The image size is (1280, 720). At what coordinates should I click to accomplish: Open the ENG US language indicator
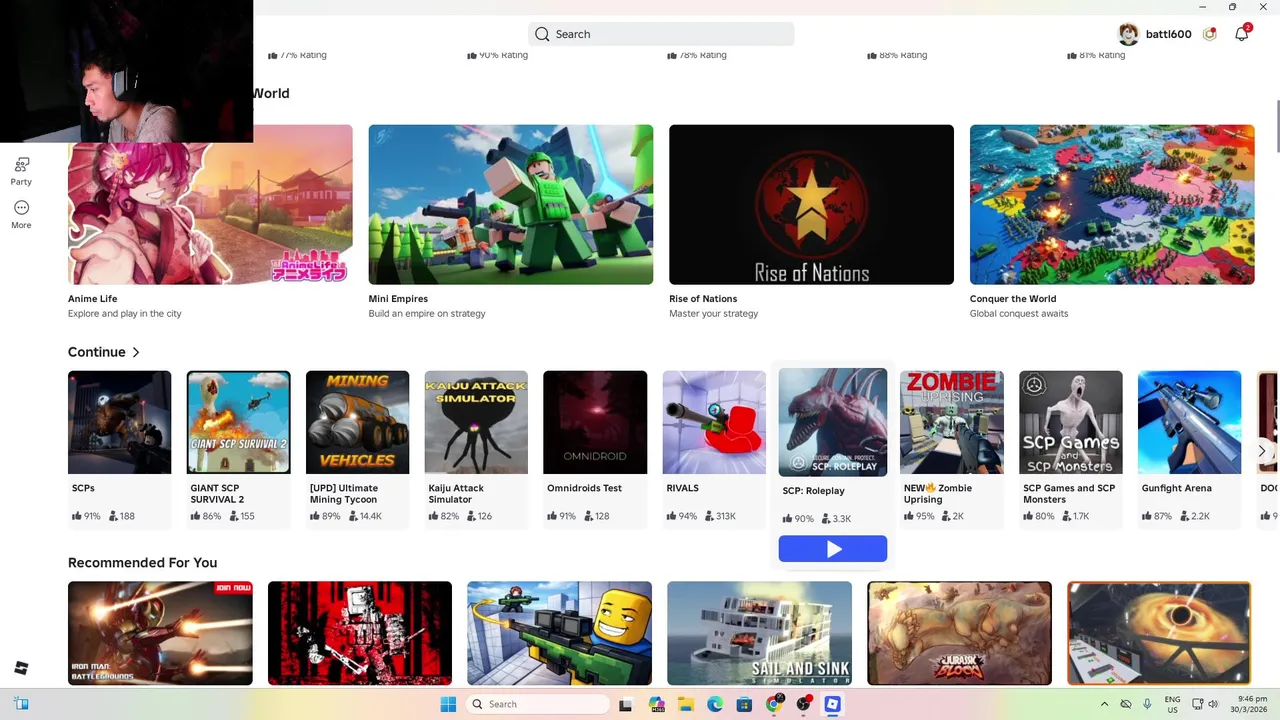tap(1173, 704)
